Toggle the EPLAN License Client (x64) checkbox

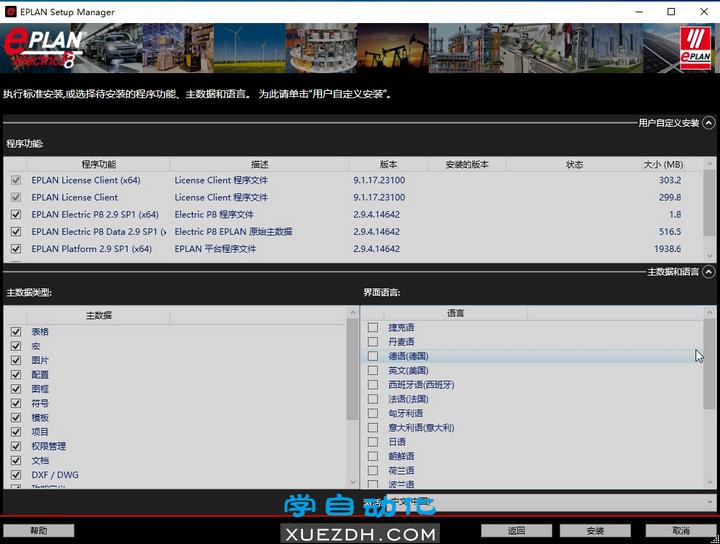(x=16, y=180)
